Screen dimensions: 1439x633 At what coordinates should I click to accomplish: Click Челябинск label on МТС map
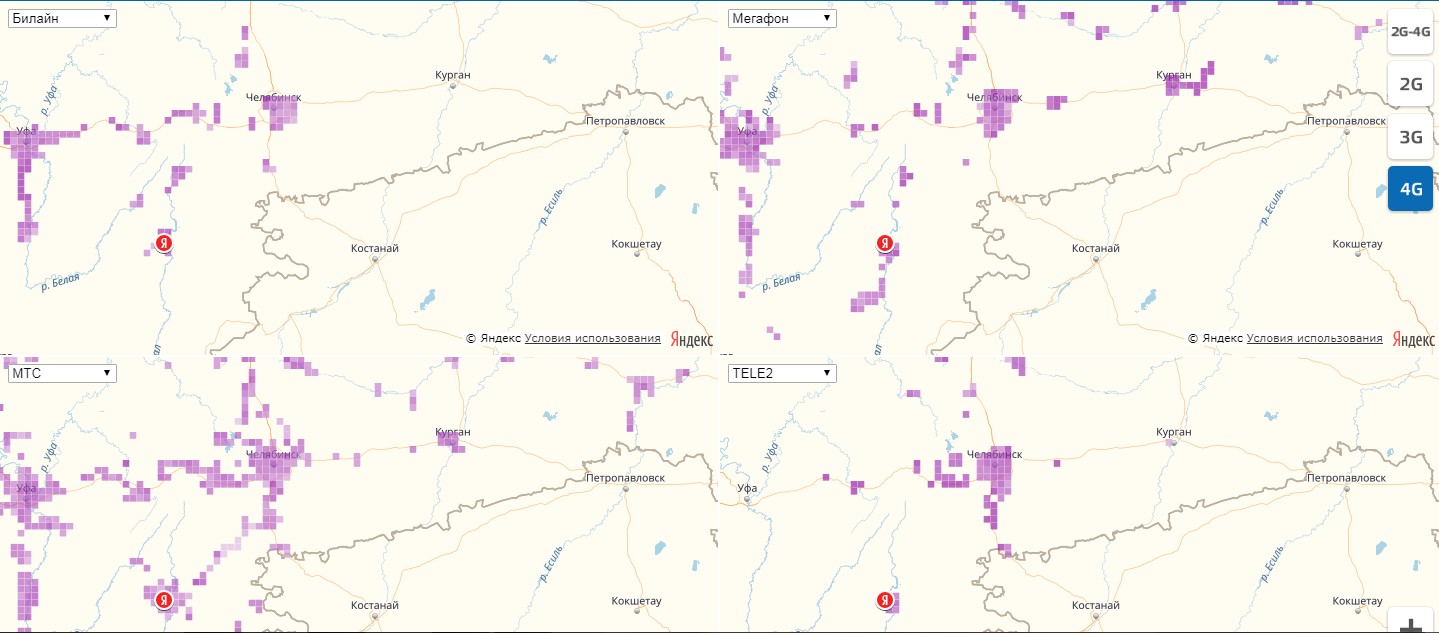point(274,453)
